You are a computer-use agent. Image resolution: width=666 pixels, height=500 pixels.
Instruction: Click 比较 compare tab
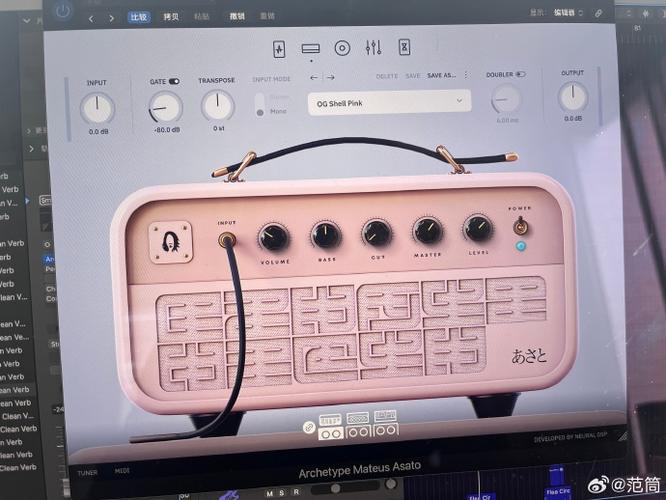[x=139, y=17]
